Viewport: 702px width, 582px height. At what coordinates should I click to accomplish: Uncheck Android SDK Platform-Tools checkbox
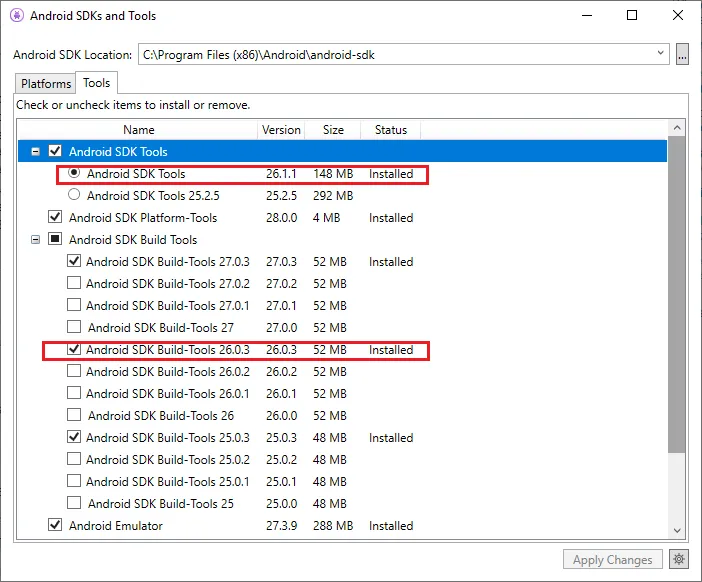55,217
